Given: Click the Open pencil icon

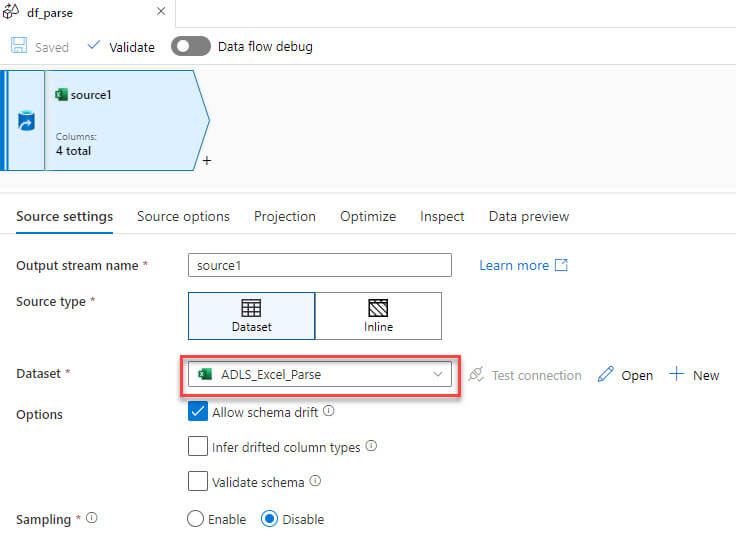Looking at the screenshot, I should click(605, 375).
